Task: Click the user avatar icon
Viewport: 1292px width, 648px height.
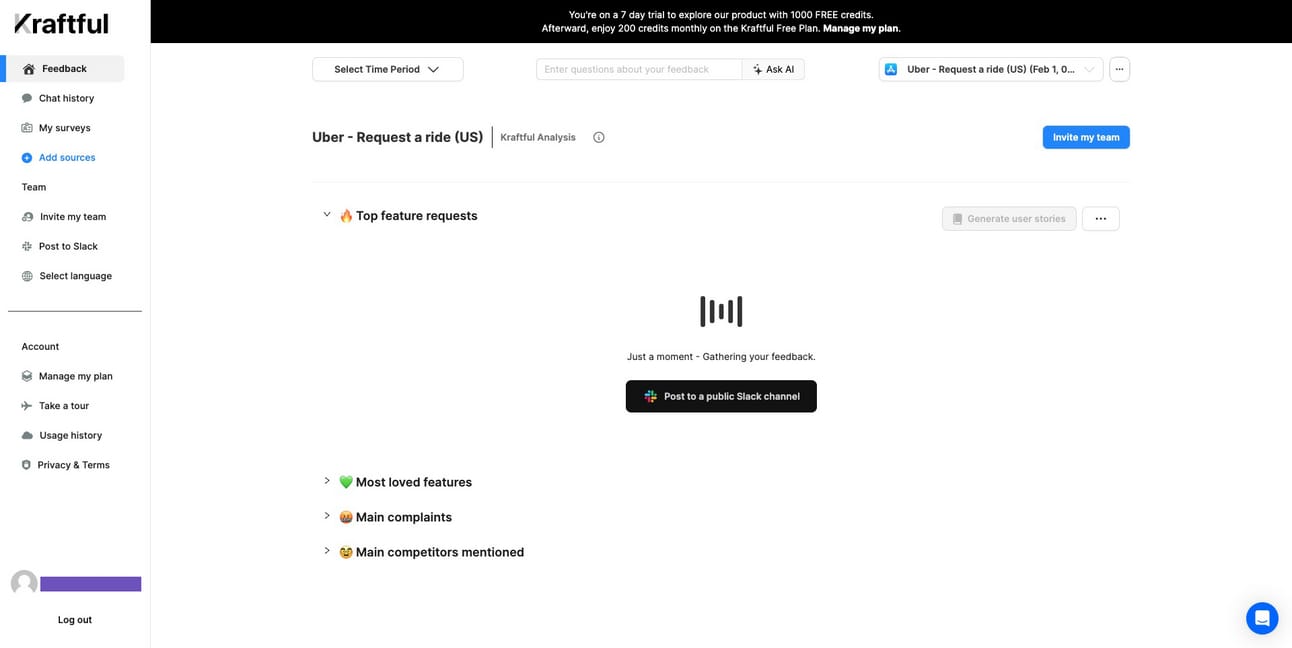Action: point(24,583)
